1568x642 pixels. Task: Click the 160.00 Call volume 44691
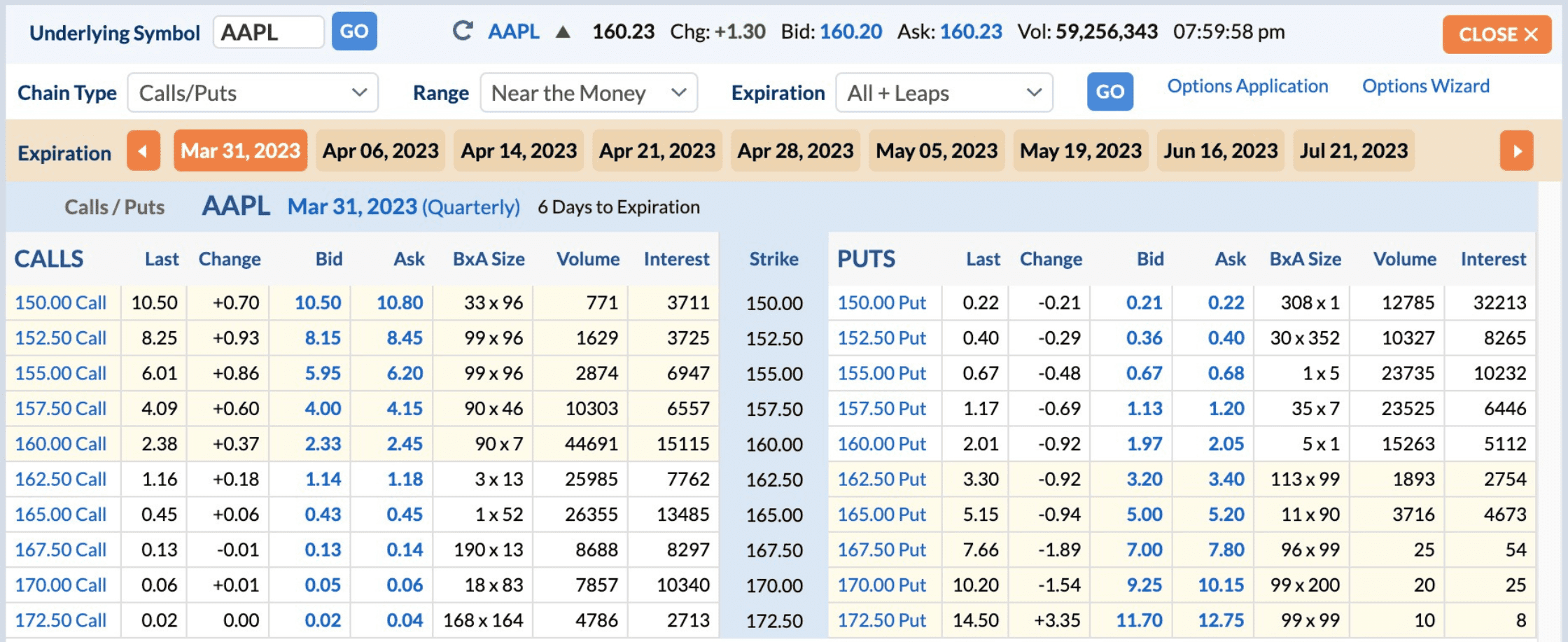click(x=591, y=444)
